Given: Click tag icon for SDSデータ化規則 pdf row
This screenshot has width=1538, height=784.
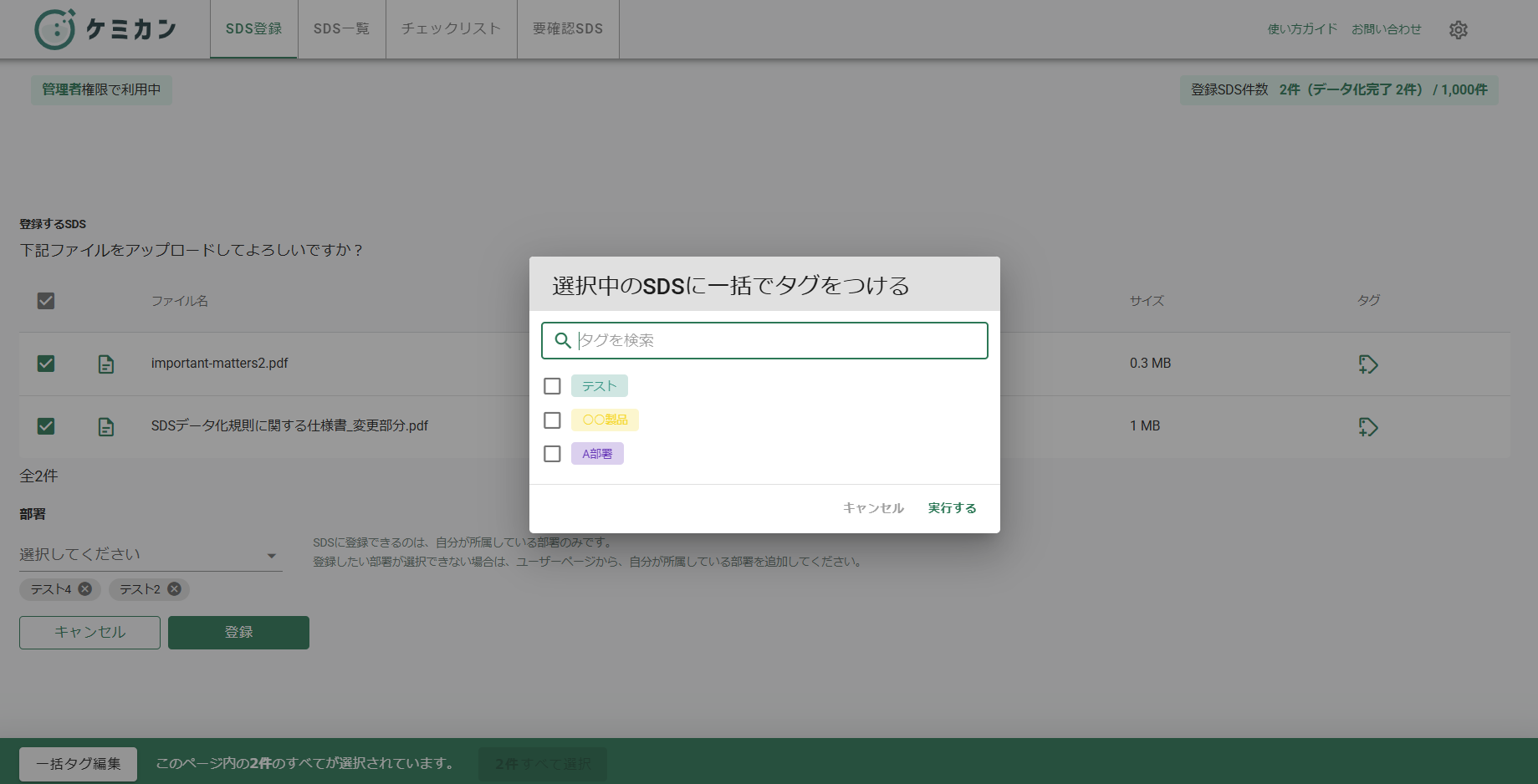Looking at the screenshot, I should [x=1368, y=427].
